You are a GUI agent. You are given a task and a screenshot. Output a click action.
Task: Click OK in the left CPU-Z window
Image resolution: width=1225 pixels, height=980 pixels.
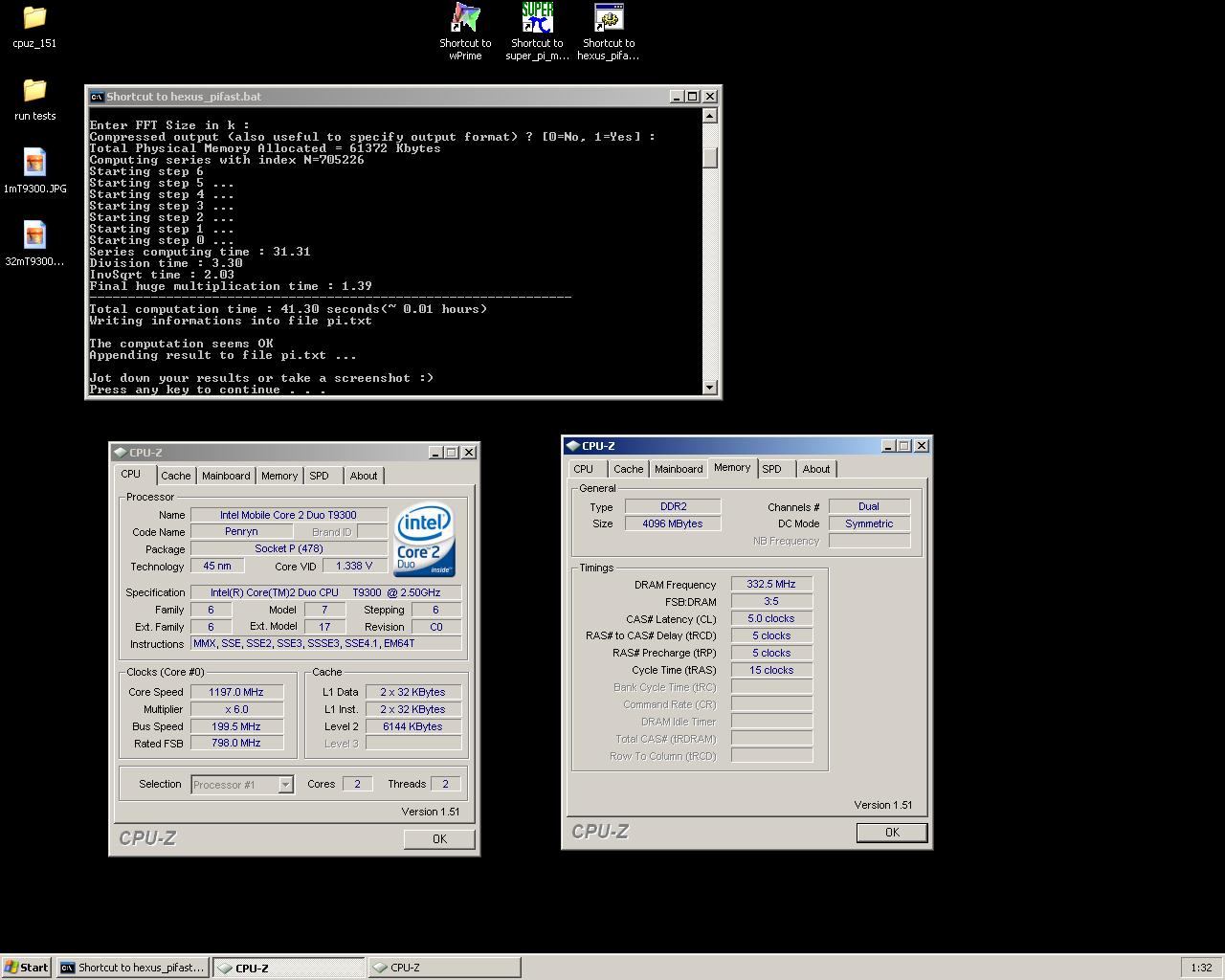point(439,839)
